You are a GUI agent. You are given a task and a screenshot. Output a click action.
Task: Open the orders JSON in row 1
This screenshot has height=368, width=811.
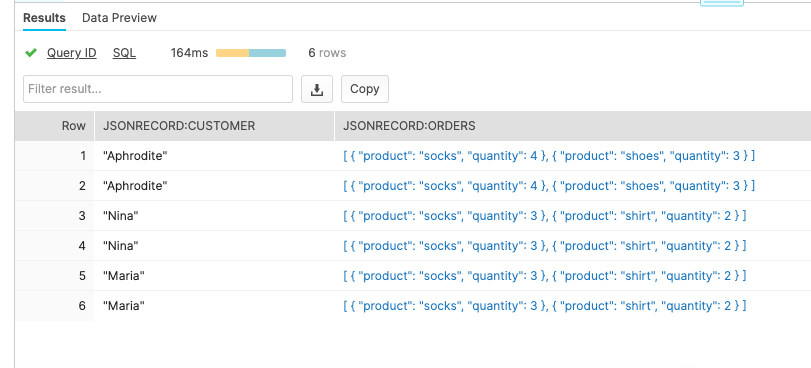549,156
